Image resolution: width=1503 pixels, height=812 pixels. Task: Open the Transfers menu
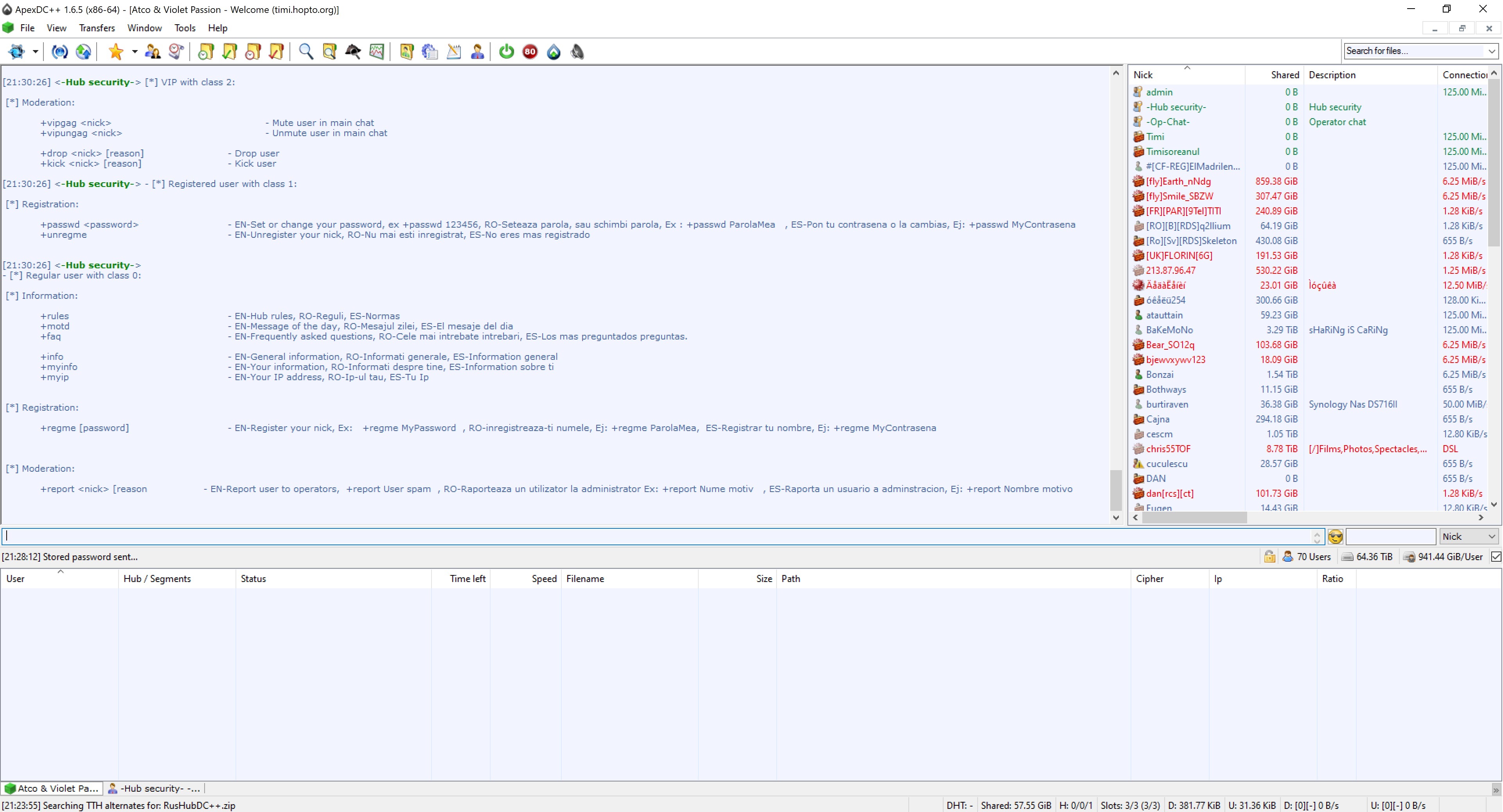pos(97,28)
